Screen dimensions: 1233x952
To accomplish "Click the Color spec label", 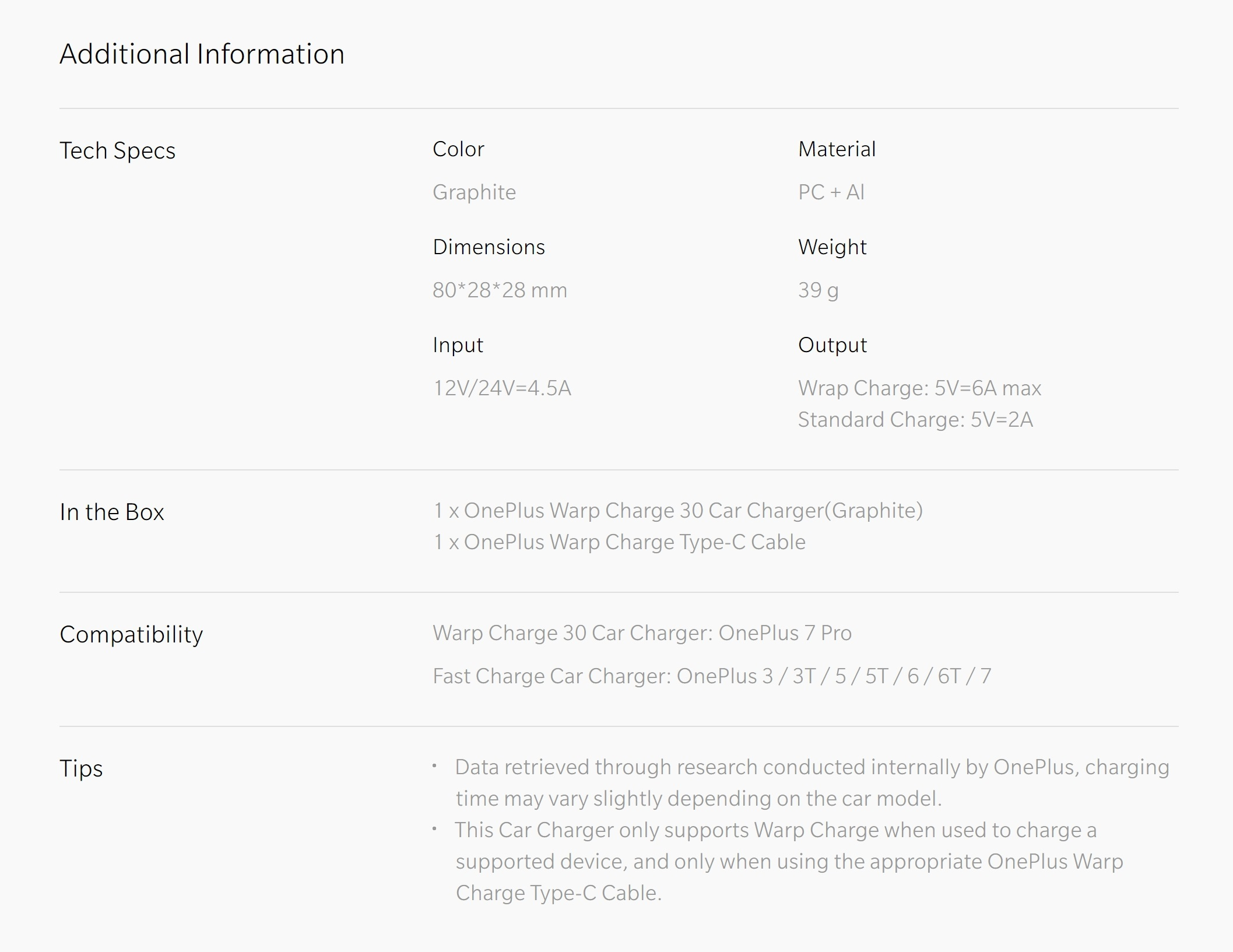I will 458,149.
